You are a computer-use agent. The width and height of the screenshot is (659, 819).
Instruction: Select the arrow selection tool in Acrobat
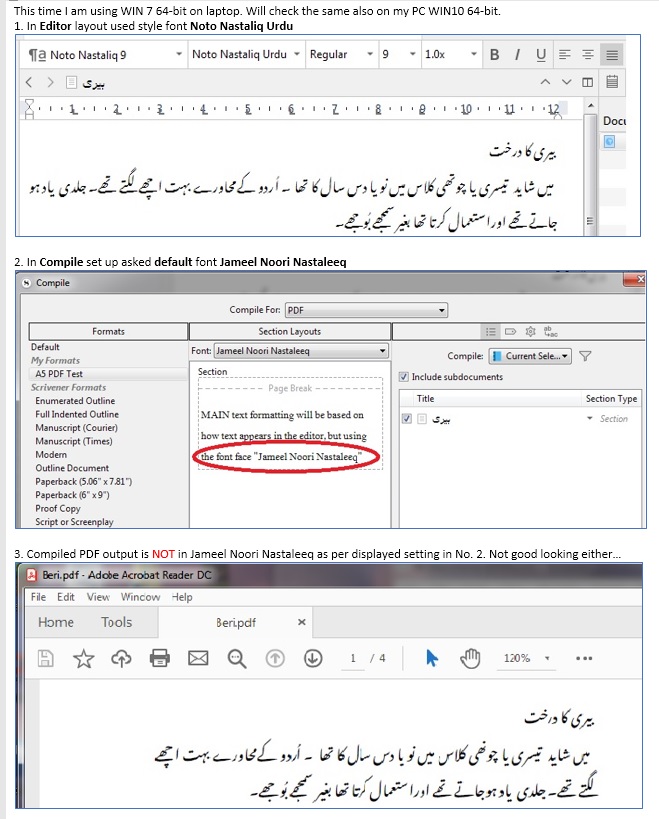[431, 658]
